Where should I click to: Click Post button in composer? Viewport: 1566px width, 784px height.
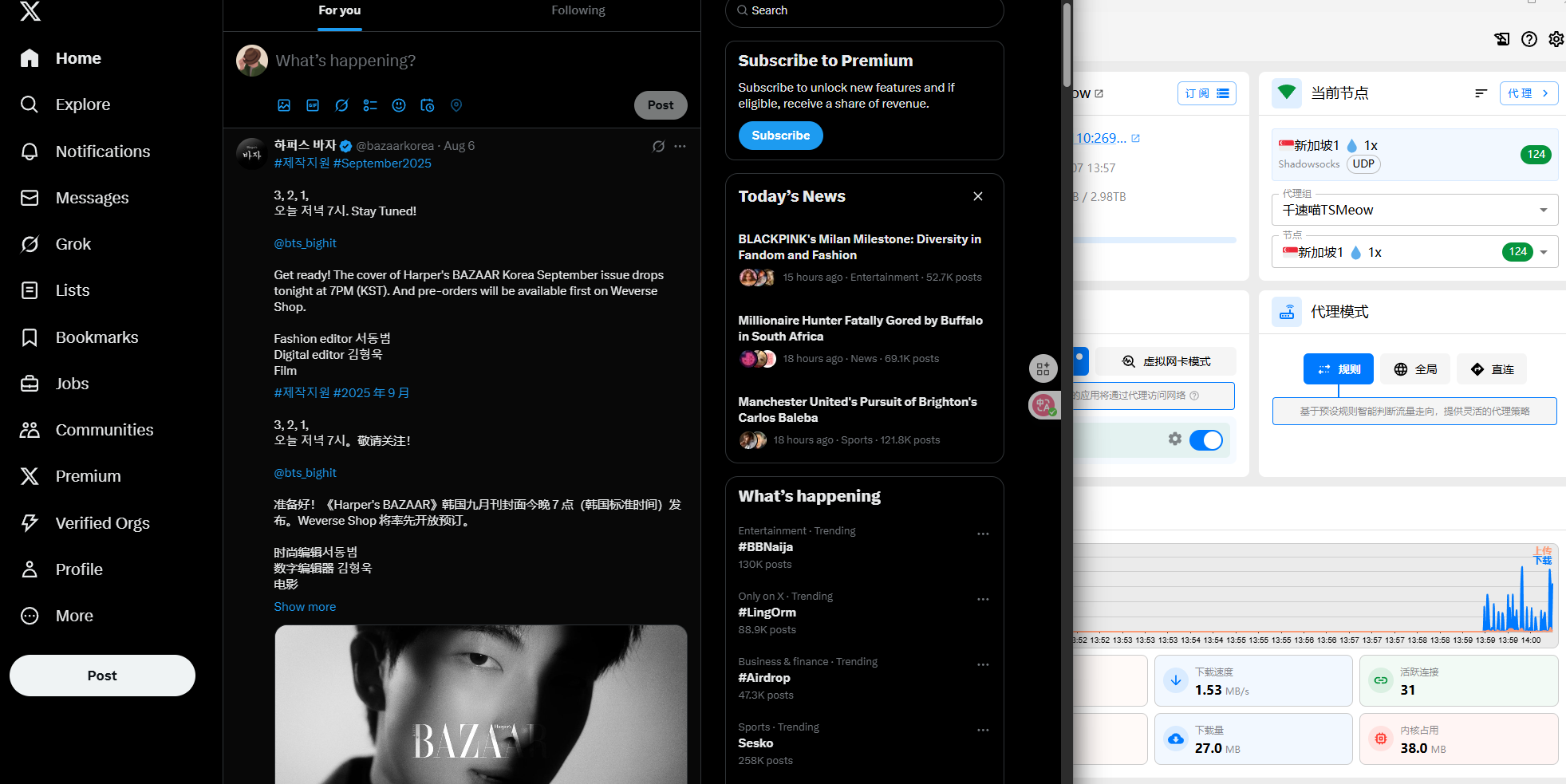pyautogui.click(x=661, y=105)
